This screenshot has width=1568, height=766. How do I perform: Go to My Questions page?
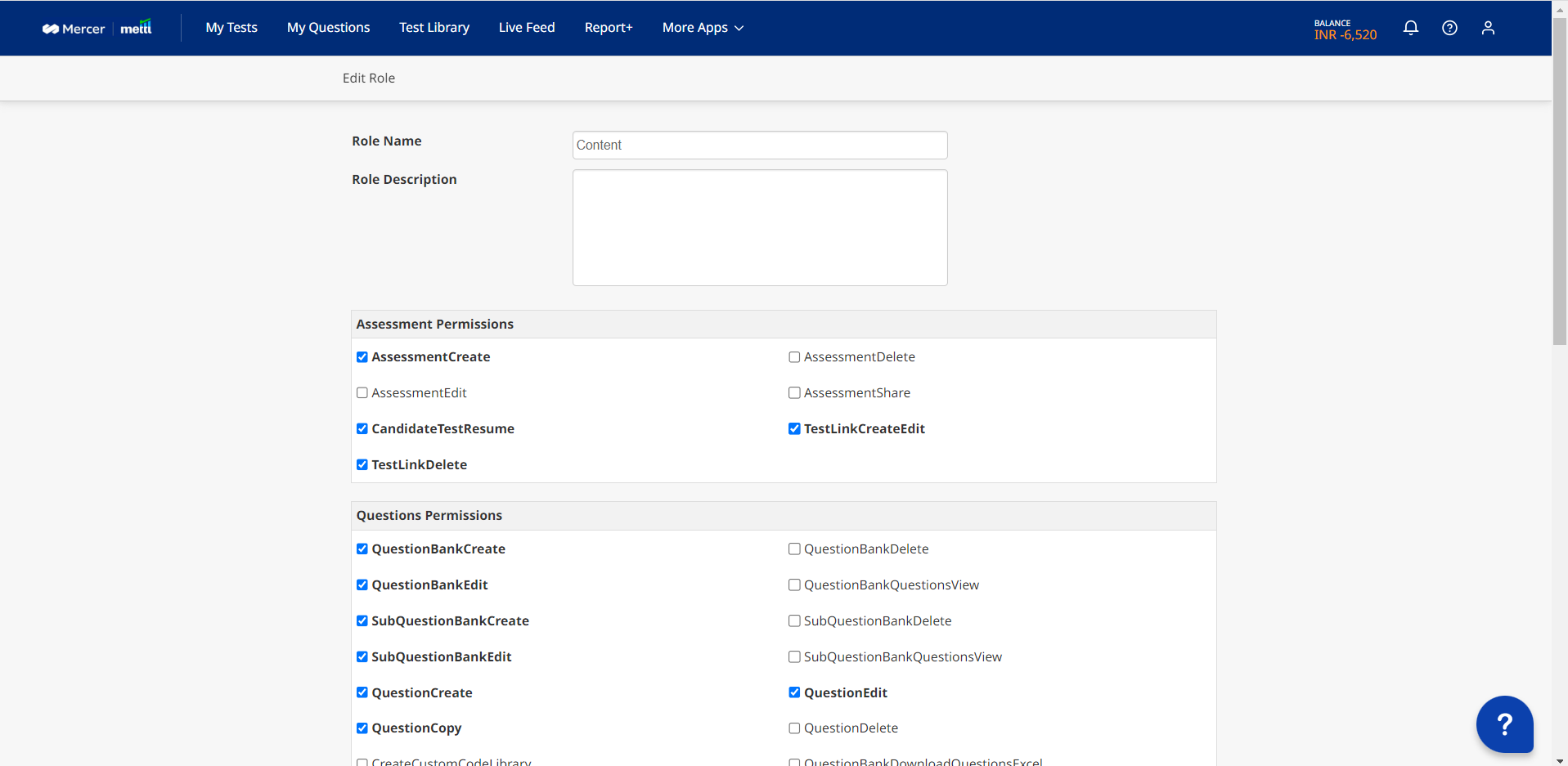(328, 28)
